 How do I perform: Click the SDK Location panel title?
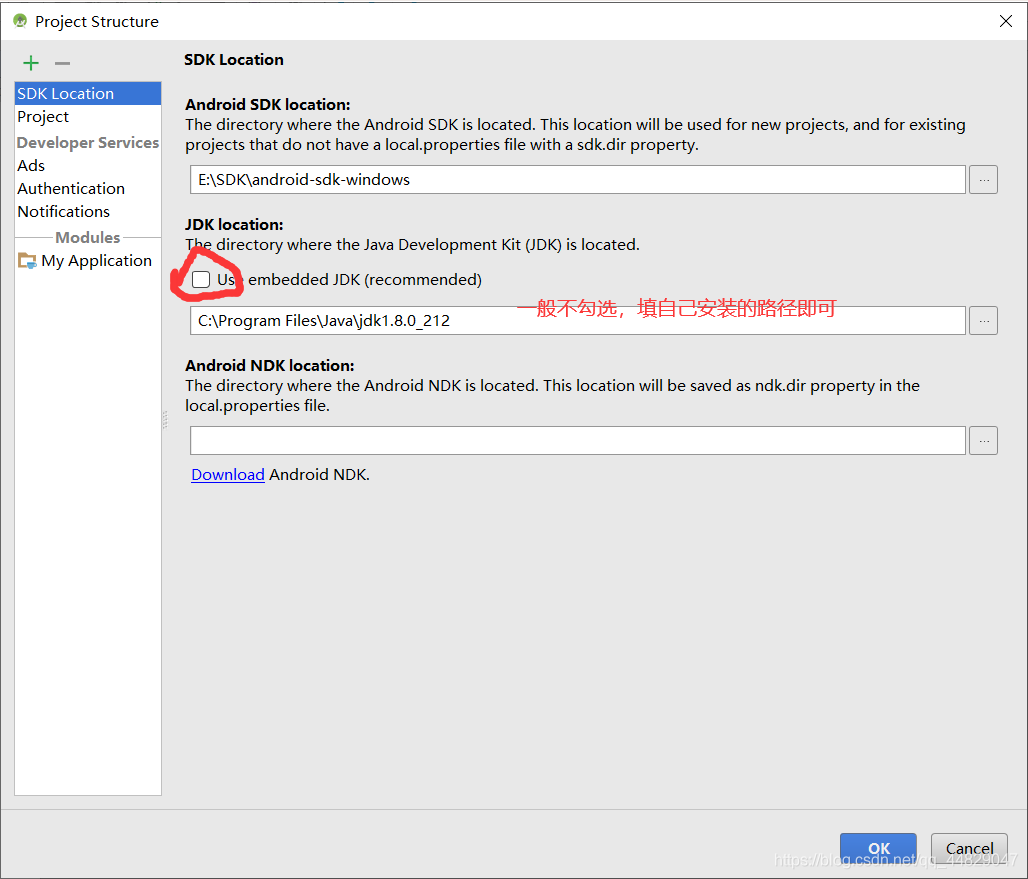click(x=234, y=60)
